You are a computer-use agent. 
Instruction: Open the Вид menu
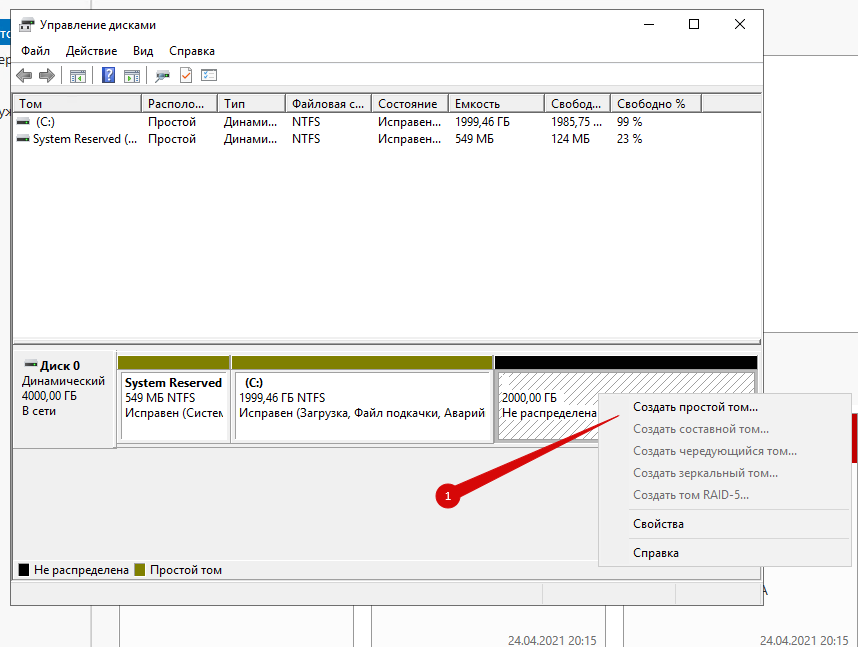(x=143, y=50)
